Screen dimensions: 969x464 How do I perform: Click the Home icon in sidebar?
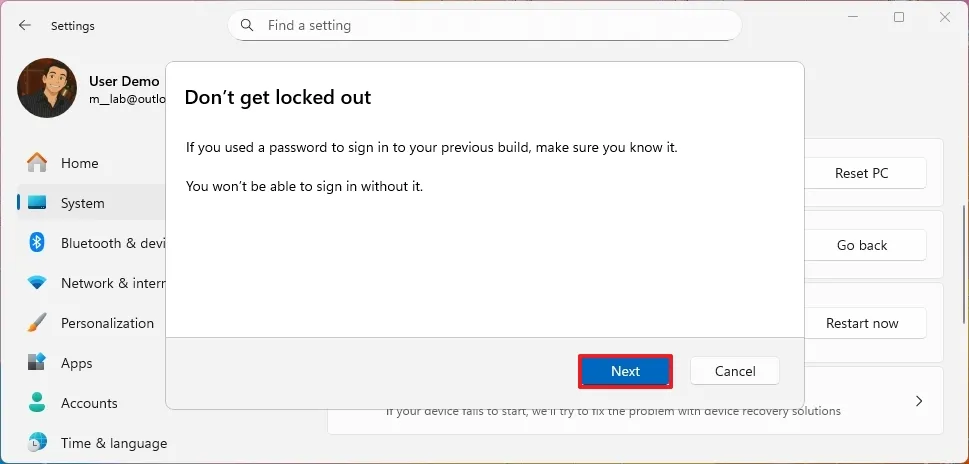(37, 163)
